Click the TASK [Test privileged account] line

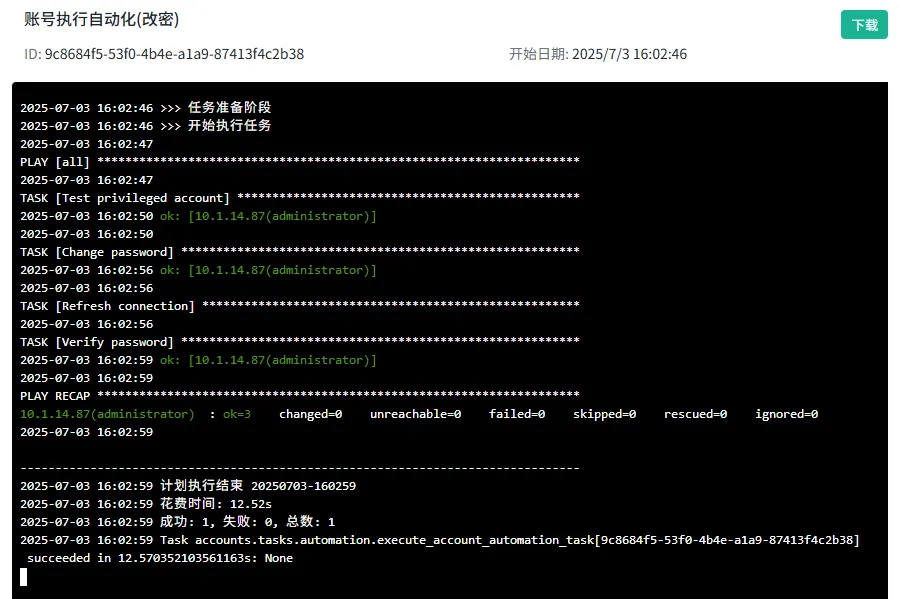pyautogui.click(x=300, y=198)
